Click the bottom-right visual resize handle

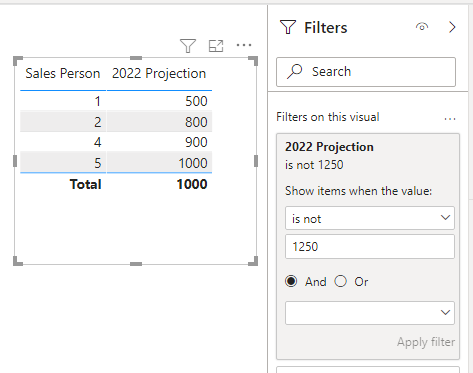(253, 261)
